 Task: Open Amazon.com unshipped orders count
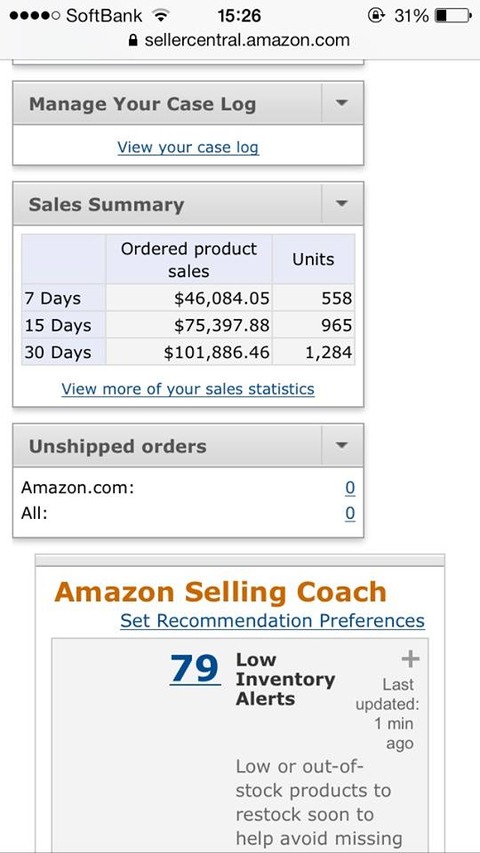[x=350, y=488]
